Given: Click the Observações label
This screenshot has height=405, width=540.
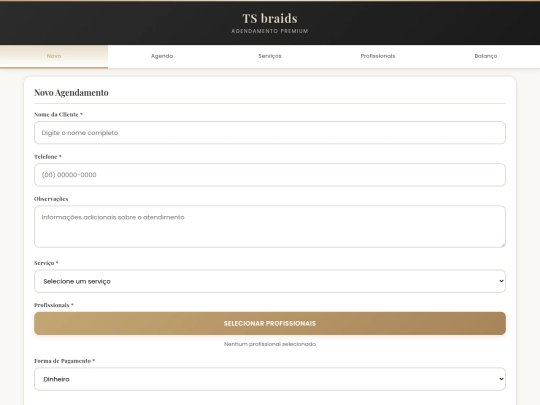Looking at the screenshot, I should (51, 199).
